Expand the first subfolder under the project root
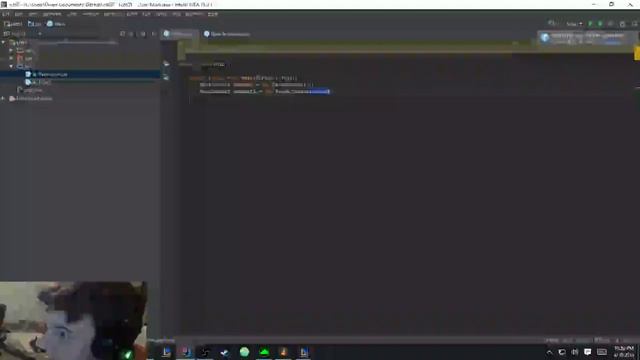640x360 pixels. click(11, 51)
